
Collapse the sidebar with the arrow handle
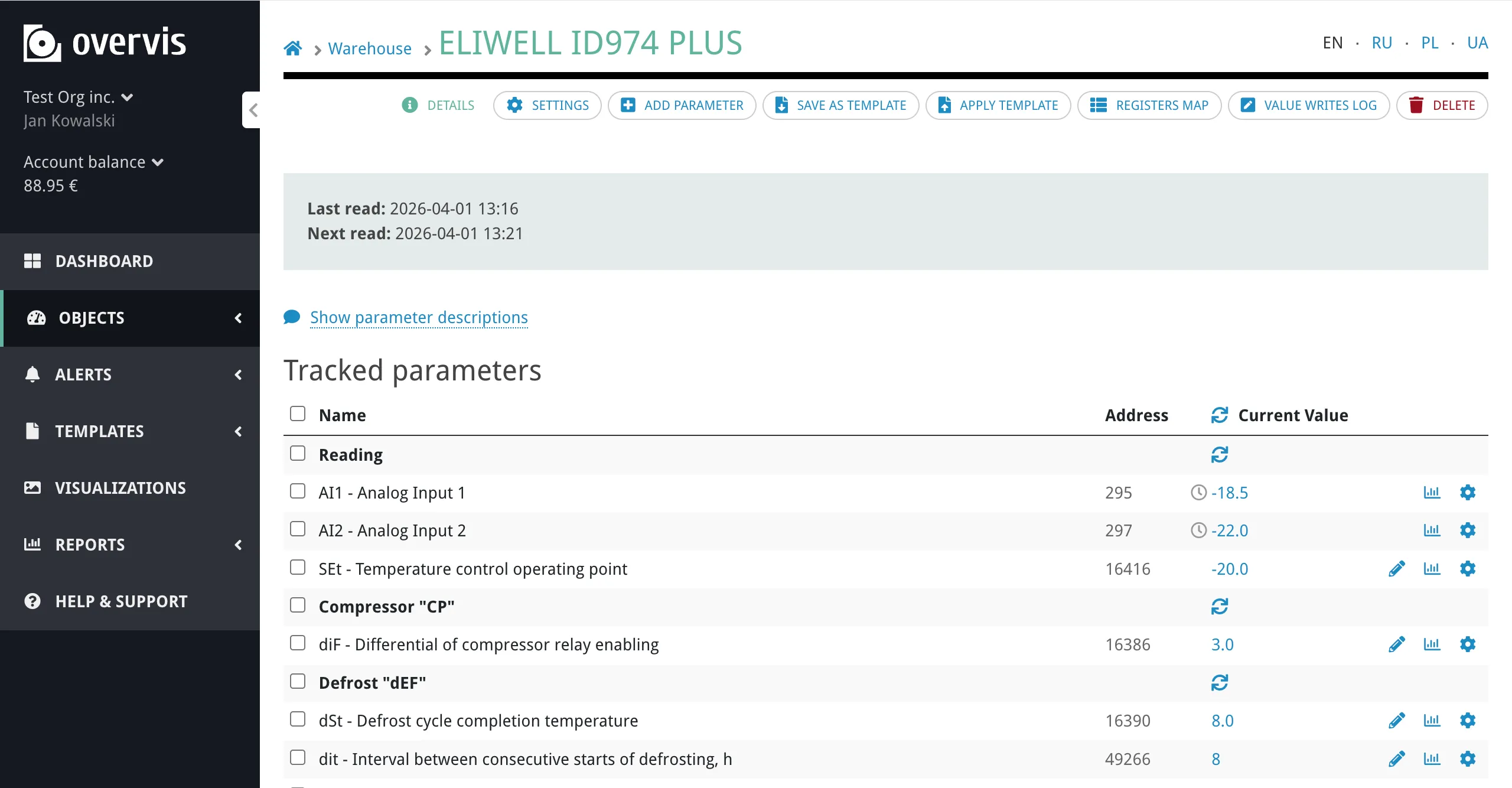(x=252, y=110)
